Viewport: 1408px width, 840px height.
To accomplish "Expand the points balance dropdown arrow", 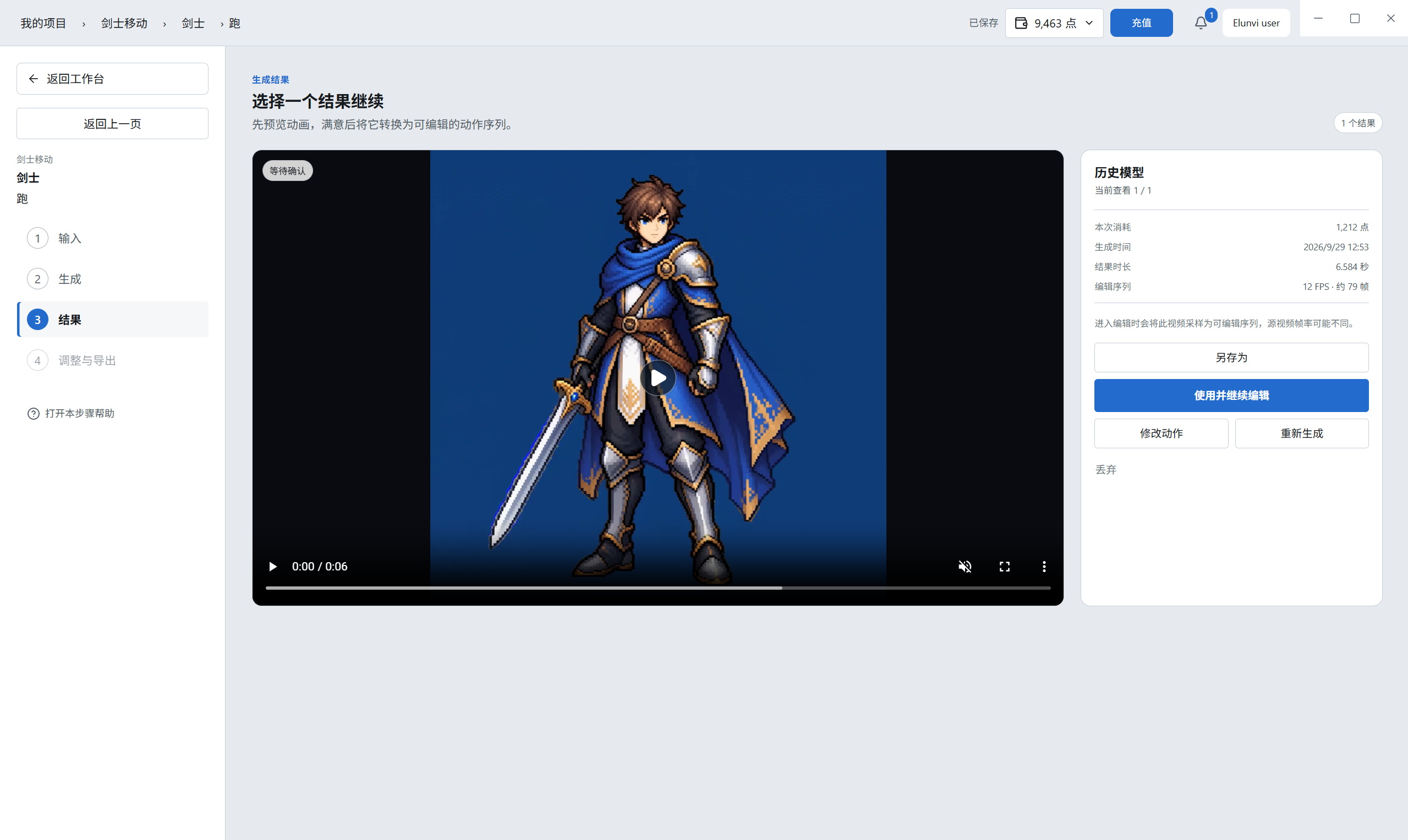I will pyautogui.click(x=1089, y=23).
